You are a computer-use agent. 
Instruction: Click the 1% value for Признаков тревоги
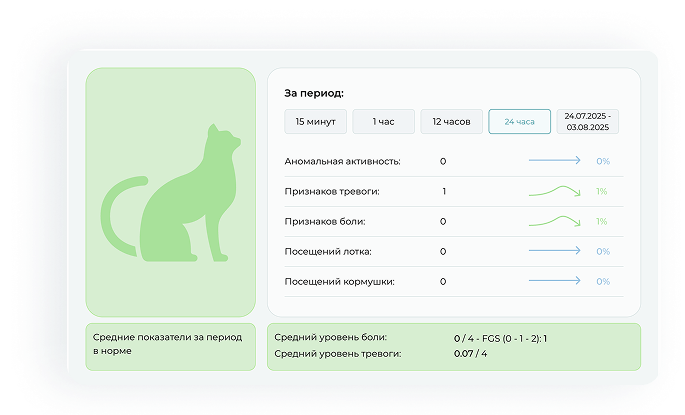tap(602, 191)
